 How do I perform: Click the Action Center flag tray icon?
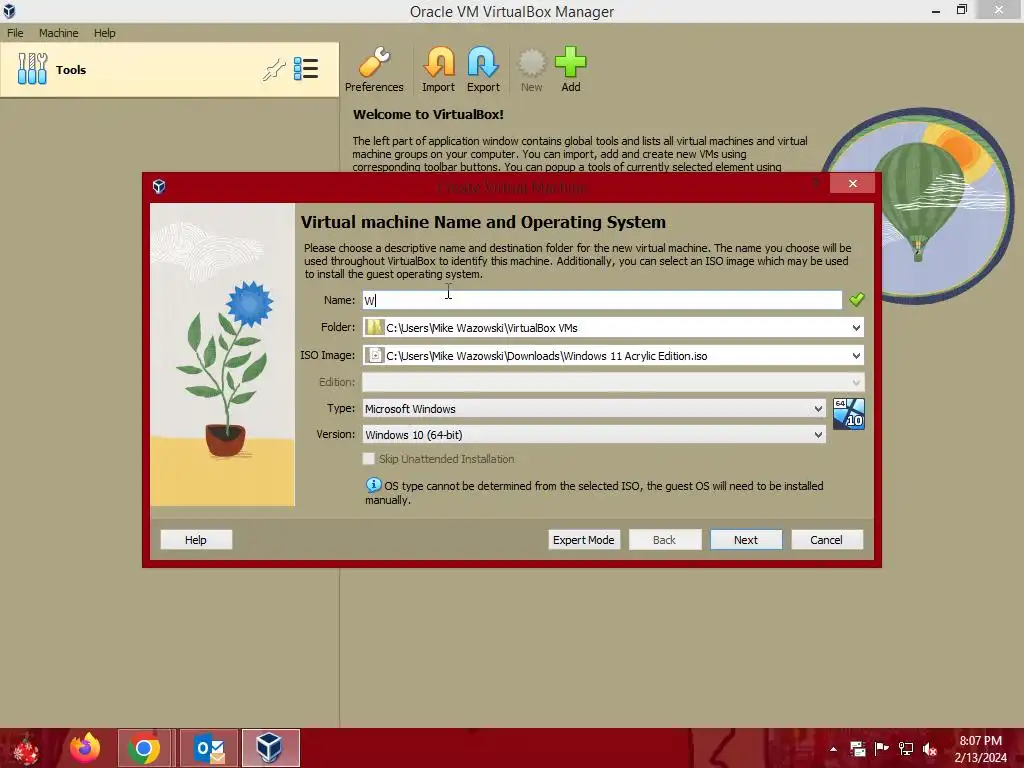[882, 748]
